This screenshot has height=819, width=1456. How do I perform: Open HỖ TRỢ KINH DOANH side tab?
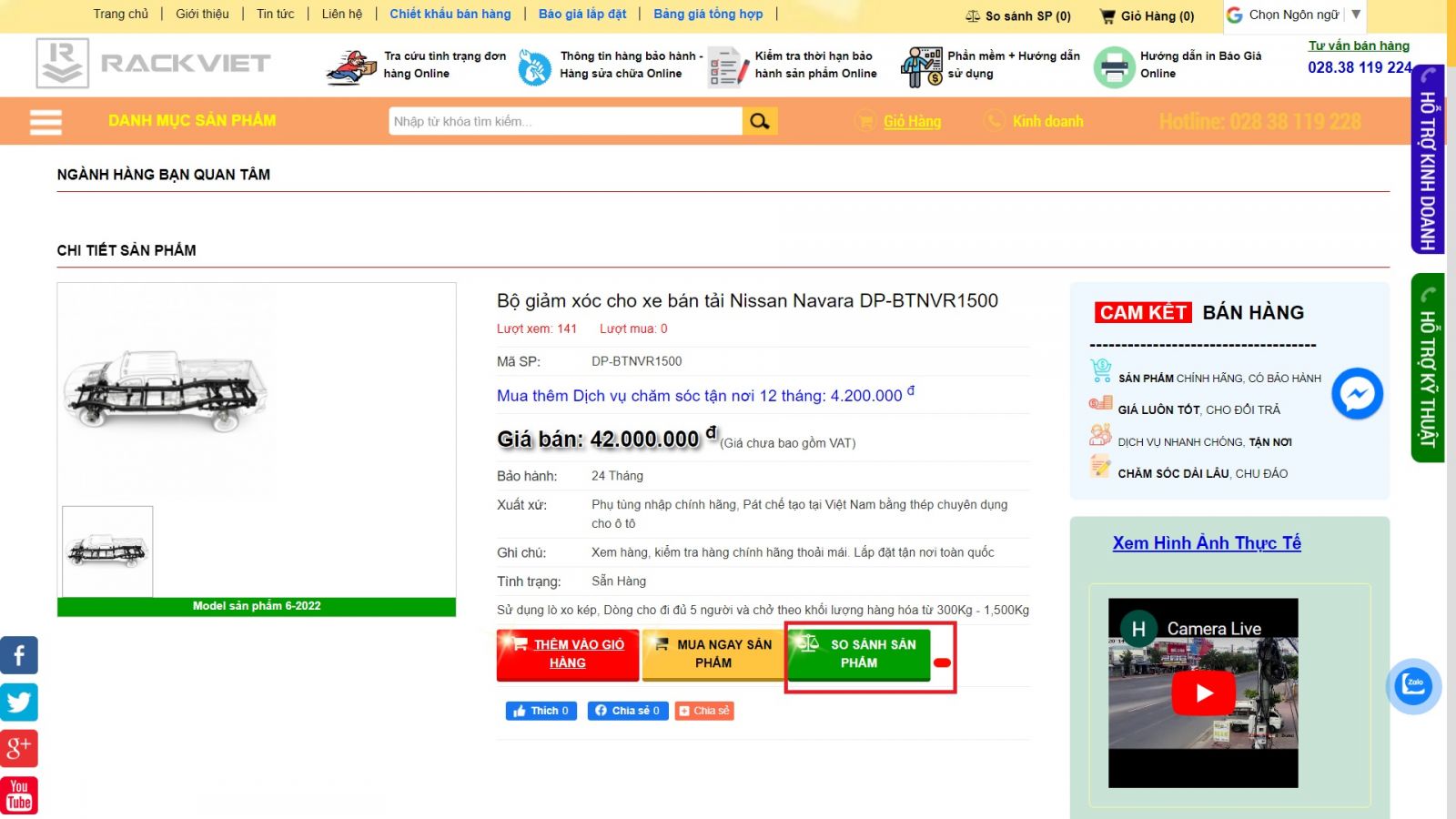coord(1428,159)
